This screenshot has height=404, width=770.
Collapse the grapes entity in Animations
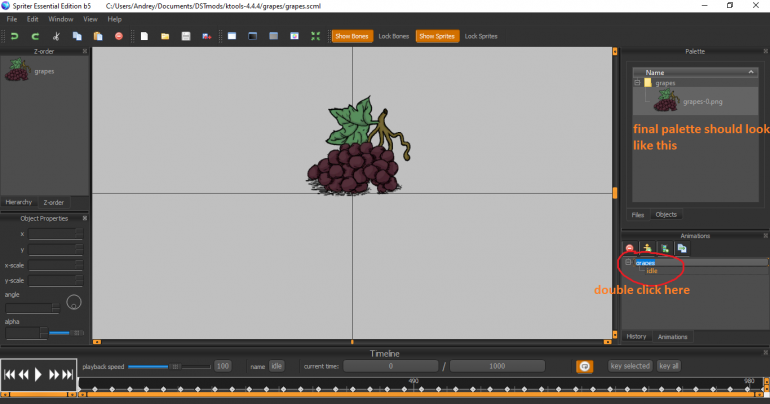629,262
